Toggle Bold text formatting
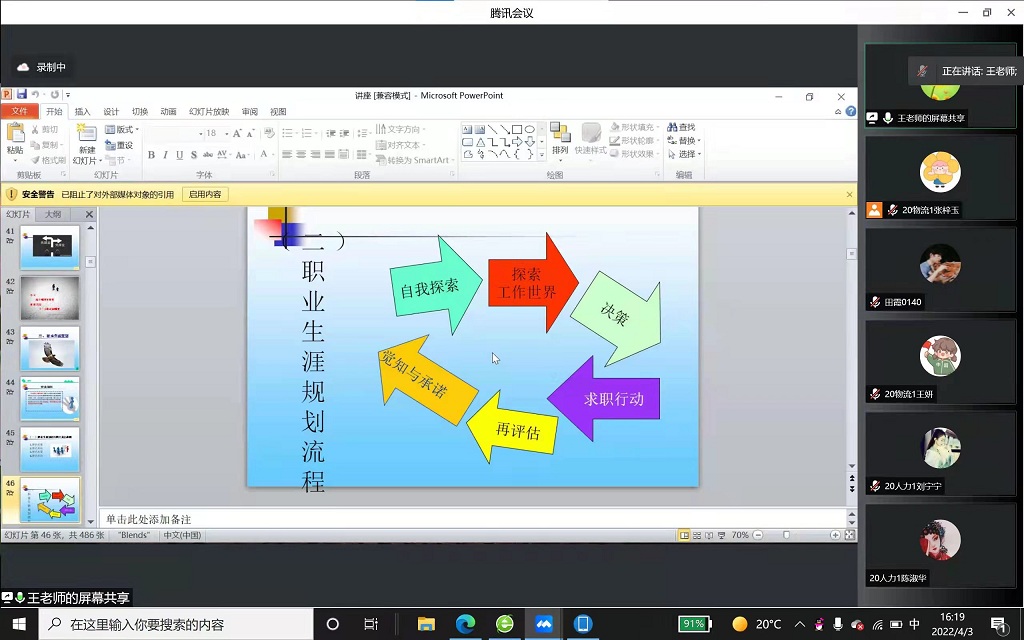This screenshot has height=640, width=1024. [x=151, y=155]
